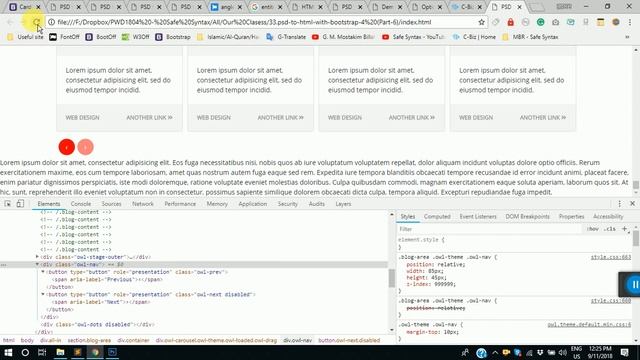This screenshot has height=360, width=640.
Task: Open File Explorer from the taskbar
Action: (x=60, y=352)
